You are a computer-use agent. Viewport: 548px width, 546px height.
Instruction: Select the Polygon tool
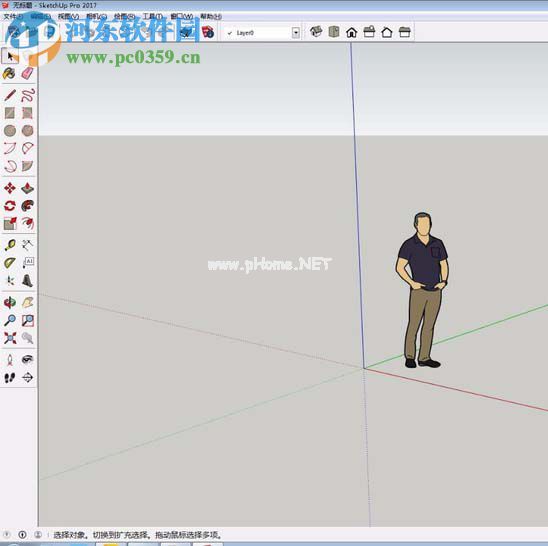pos(28,131)
